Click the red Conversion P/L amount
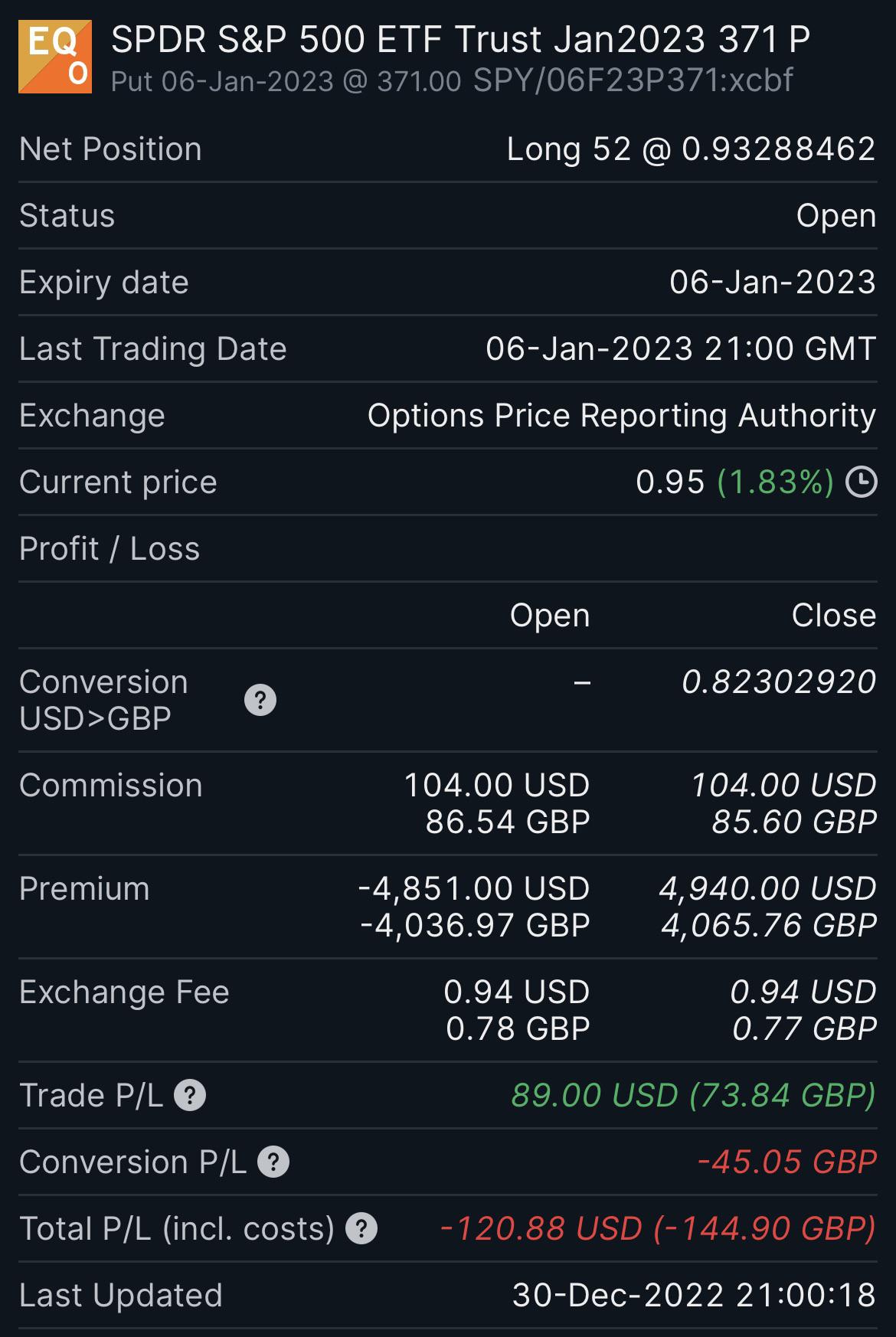The width and height of the screenshot is (896, 1337). [786, 1162]
